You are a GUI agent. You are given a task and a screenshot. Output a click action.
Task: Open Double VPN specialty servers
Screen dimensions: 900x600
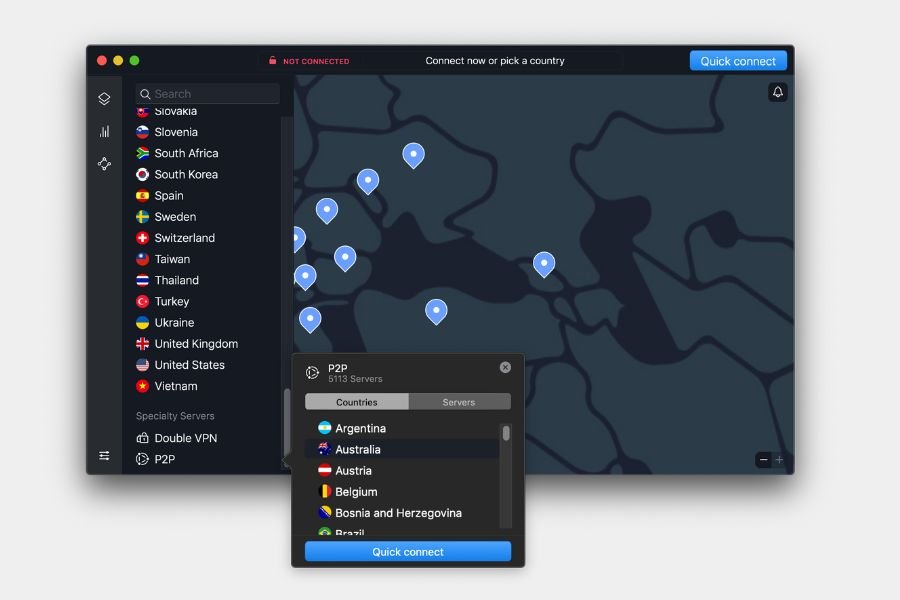pyautogui.click(x=185, y=438)
